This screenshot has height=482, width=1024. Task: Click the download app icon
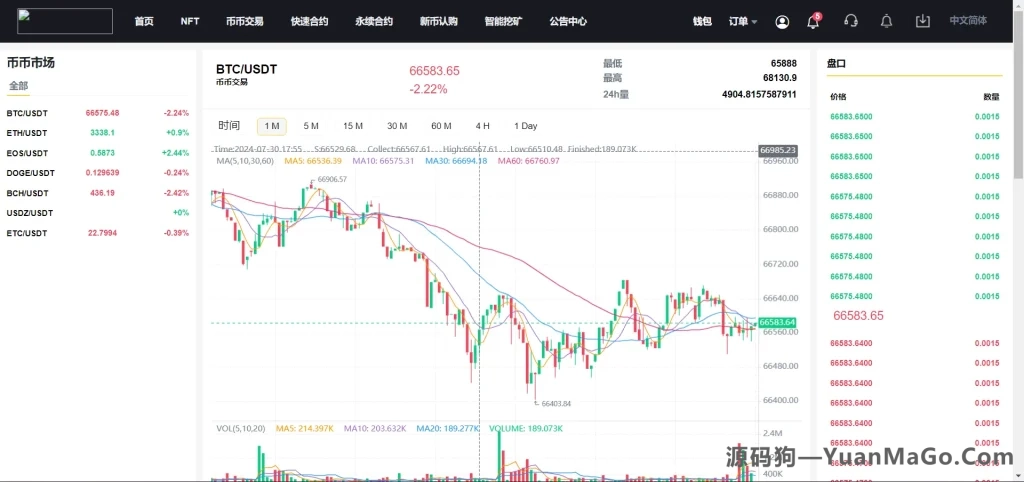[922, 21]
